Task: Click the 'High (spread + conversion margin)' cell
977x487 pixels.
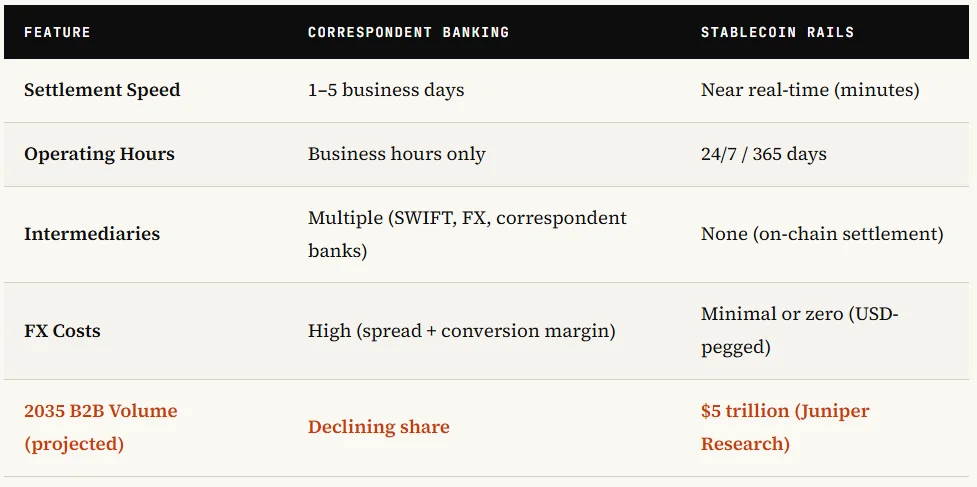Action: click(461, 331)
